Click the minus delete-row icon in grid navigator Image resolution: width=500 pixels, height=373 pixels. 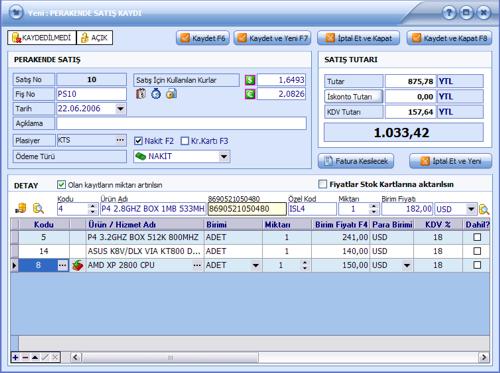(x=25, y=357)
